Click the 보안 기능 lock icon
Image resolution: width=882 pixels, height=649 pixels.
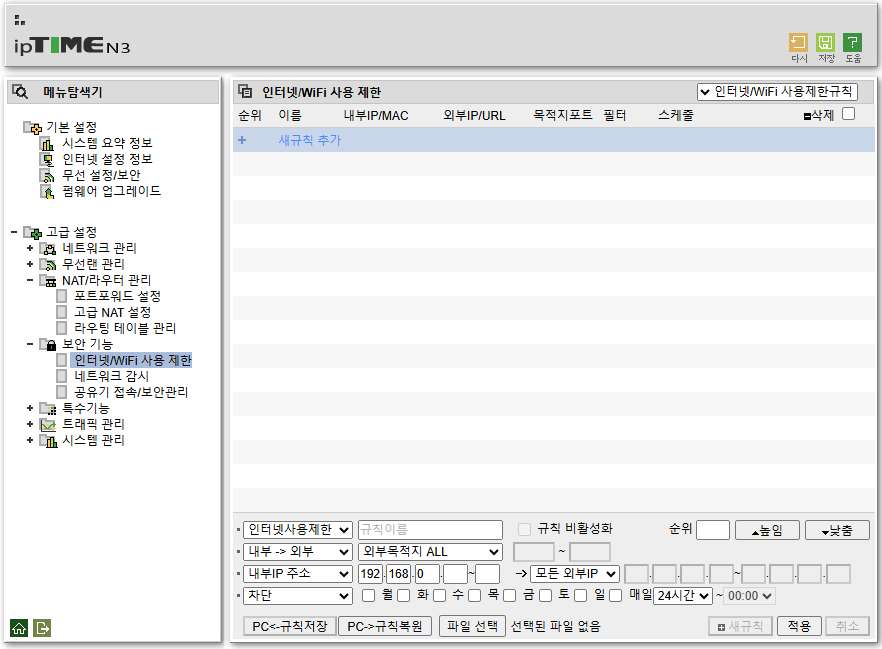click(x=48, y=344)
